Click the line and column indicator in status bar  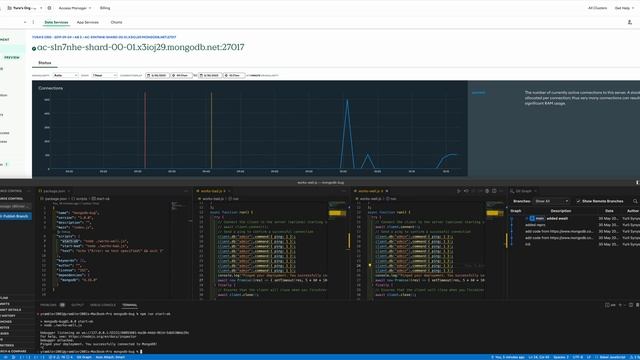pos(539,357)
